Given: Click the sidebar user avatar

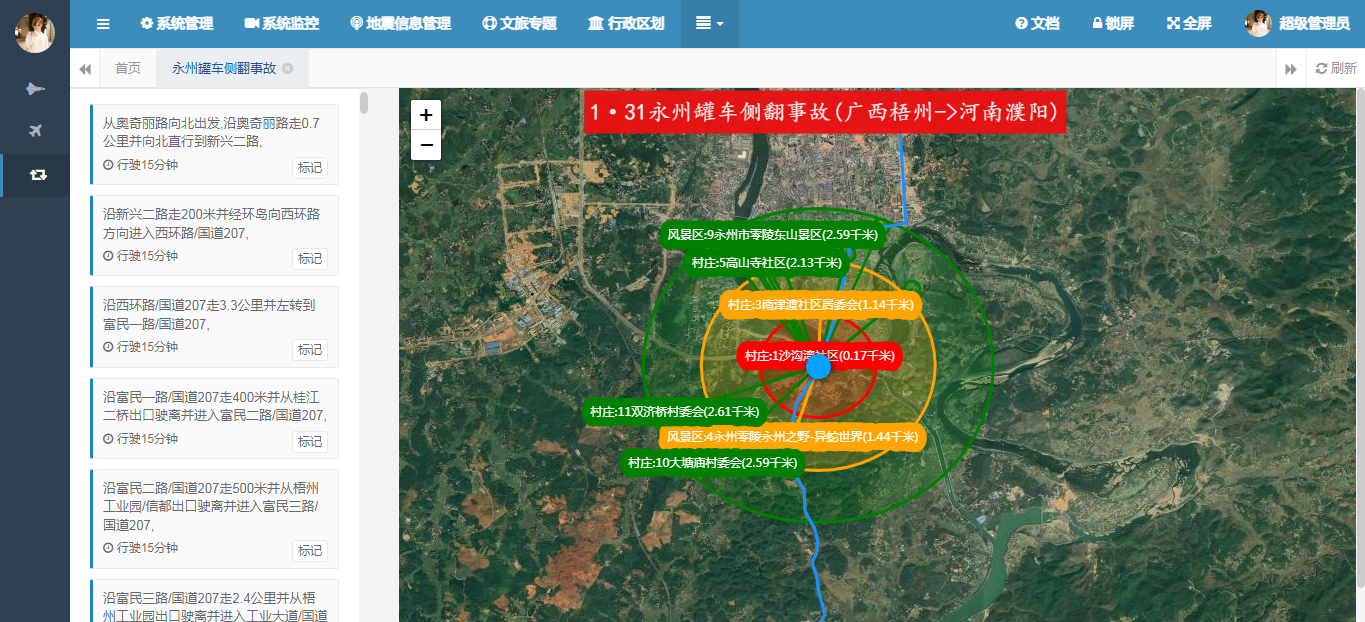Looking at the screenshot, I should [x=35, y=33].
